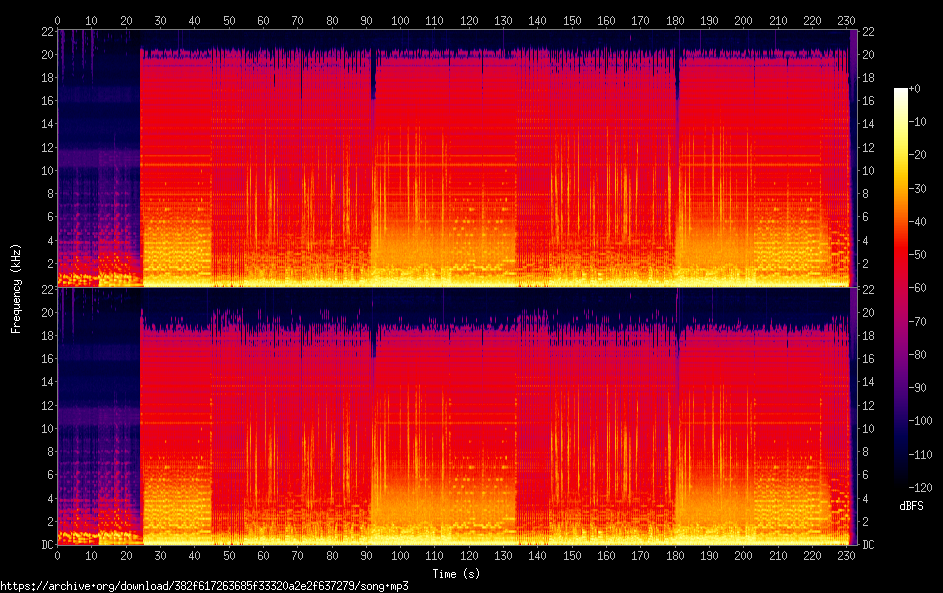Click the Frequency (kHz) axis label
The width and height of the screenshot is (943, 593).
click(x=16, y=289)
